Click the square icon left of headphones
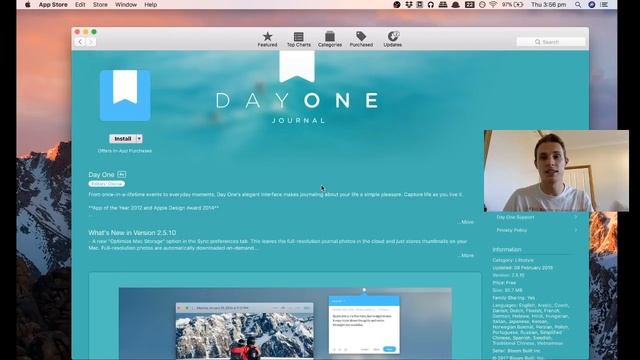640x360 pixels. (420, 4)
